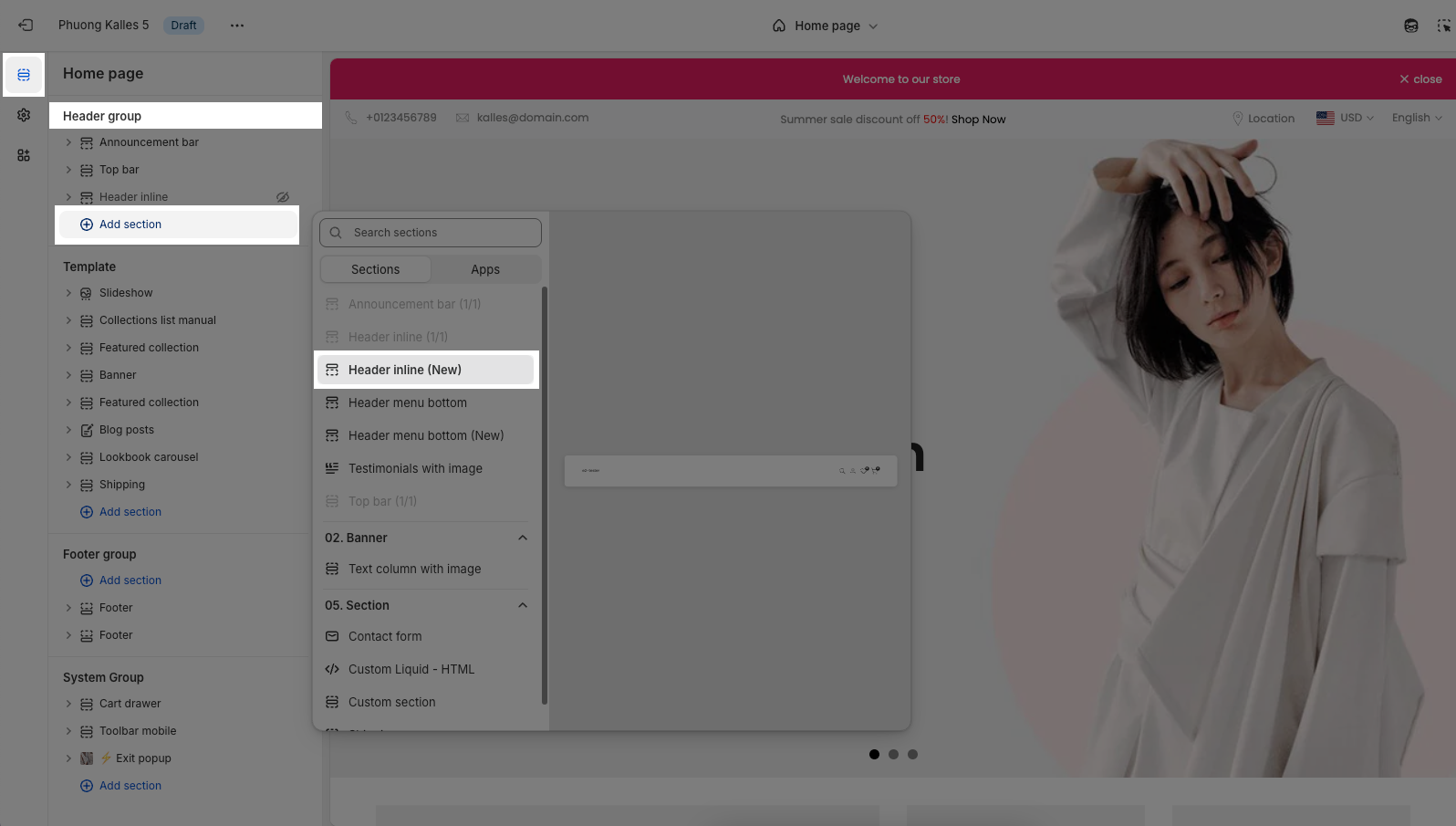Collapse the 02. Banner category
This screenshot has width=1456, height=826.
[523, 538]
